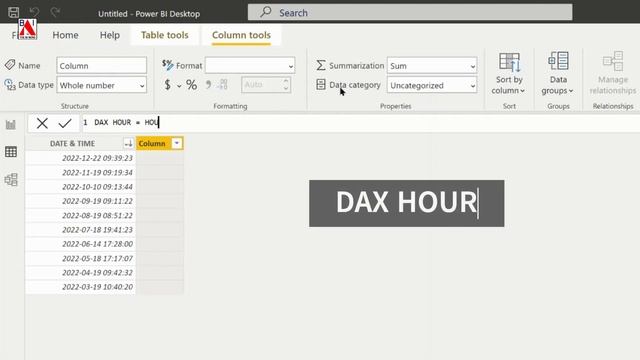This screenshot has height=360, width=640.
Task: Click the Redo arrow icon
Action: click(x=56, y=12)
